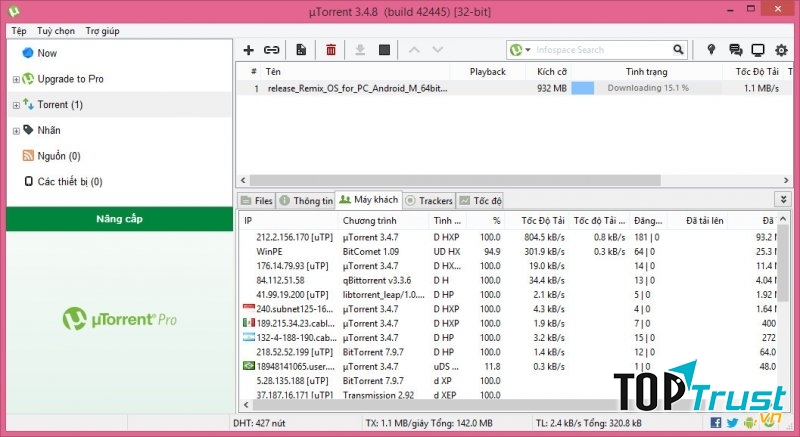Screen dimensions: 800x437
Task: Click the remote monitor icon in toolbar
Action: (758, 50)
